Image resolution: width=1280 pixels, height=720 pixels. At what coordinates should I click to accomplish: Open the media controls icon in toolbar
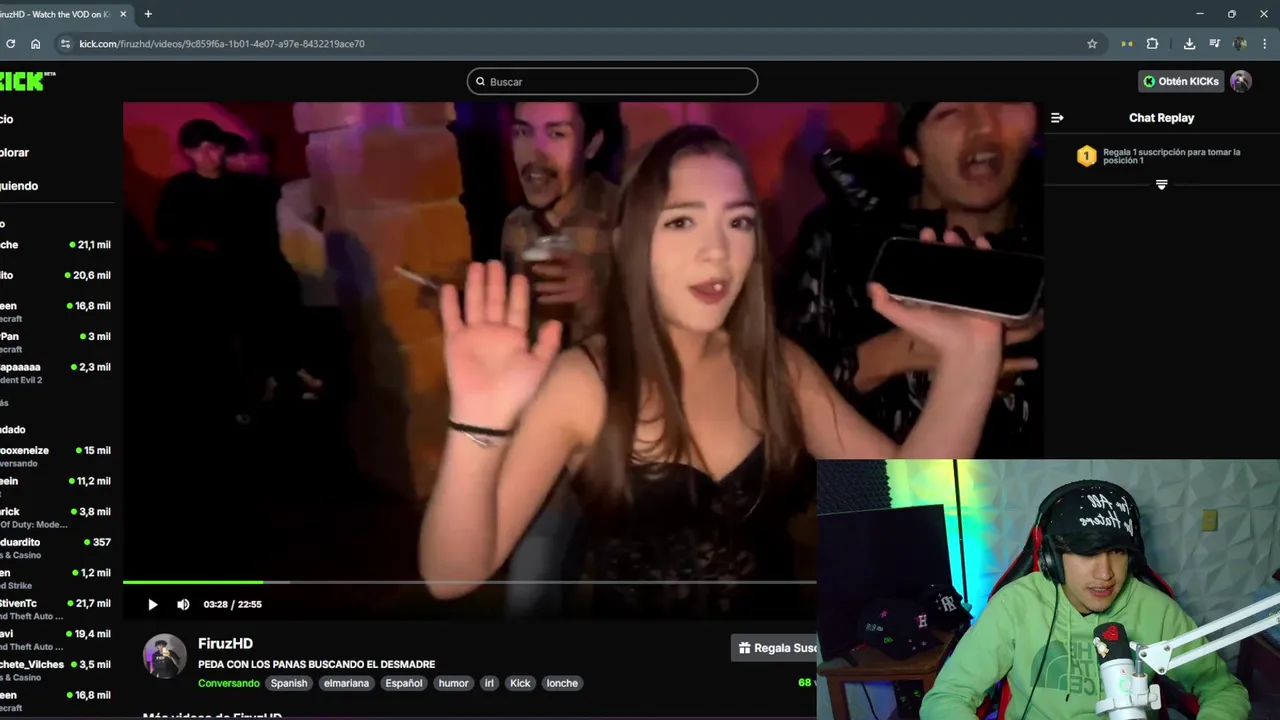pyautogui.click(x=1215, y=44)
